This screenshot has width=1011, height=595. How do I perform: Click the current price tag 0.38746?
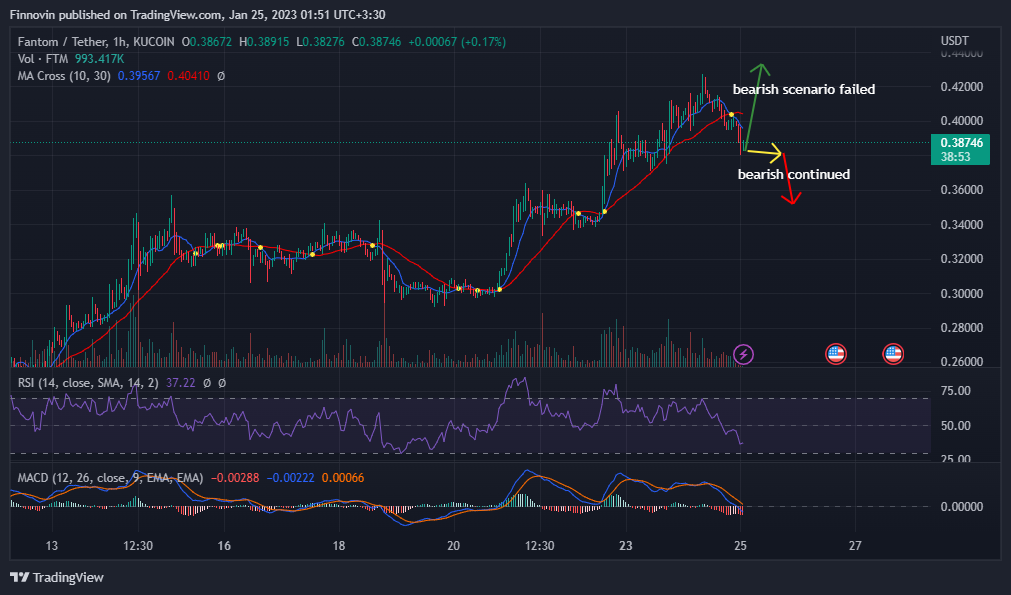960,150
